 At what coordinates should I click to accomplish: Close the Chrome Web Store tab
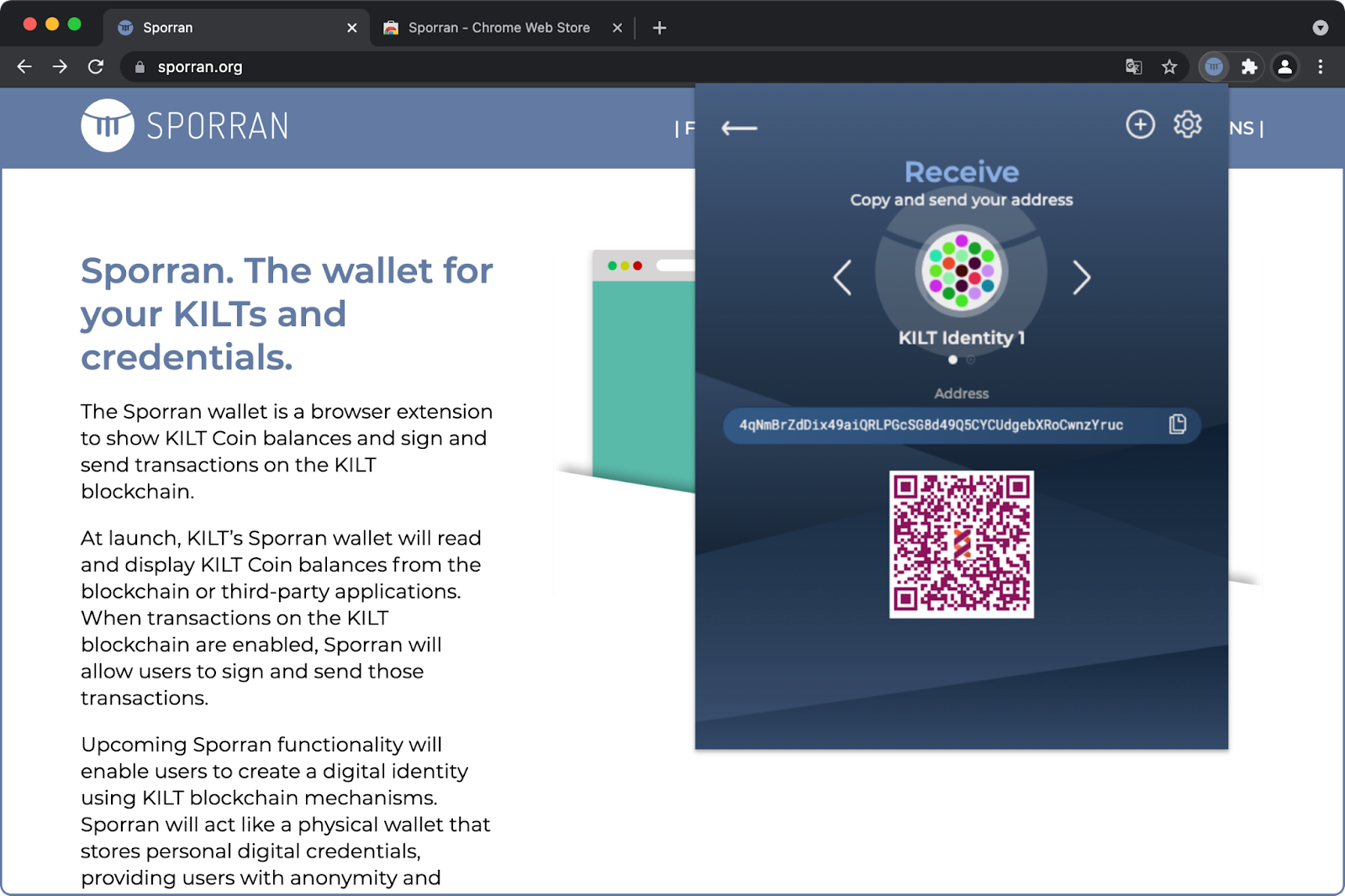pyautogui.click(x=617, y=28)
